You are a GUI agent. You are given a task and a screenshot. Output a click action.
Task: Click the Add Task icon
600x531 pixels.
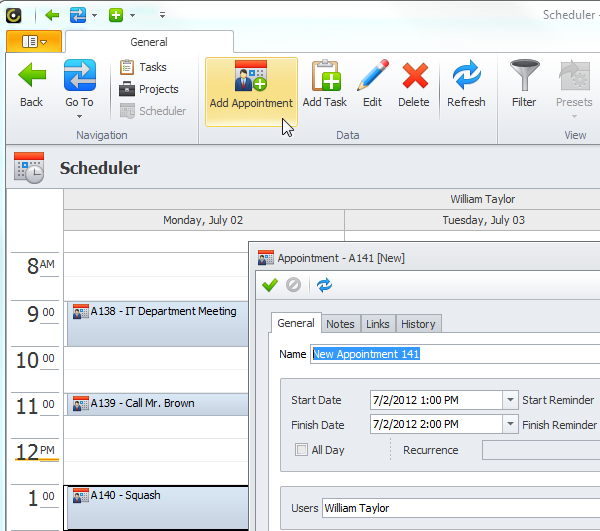[x=325, y=78]
